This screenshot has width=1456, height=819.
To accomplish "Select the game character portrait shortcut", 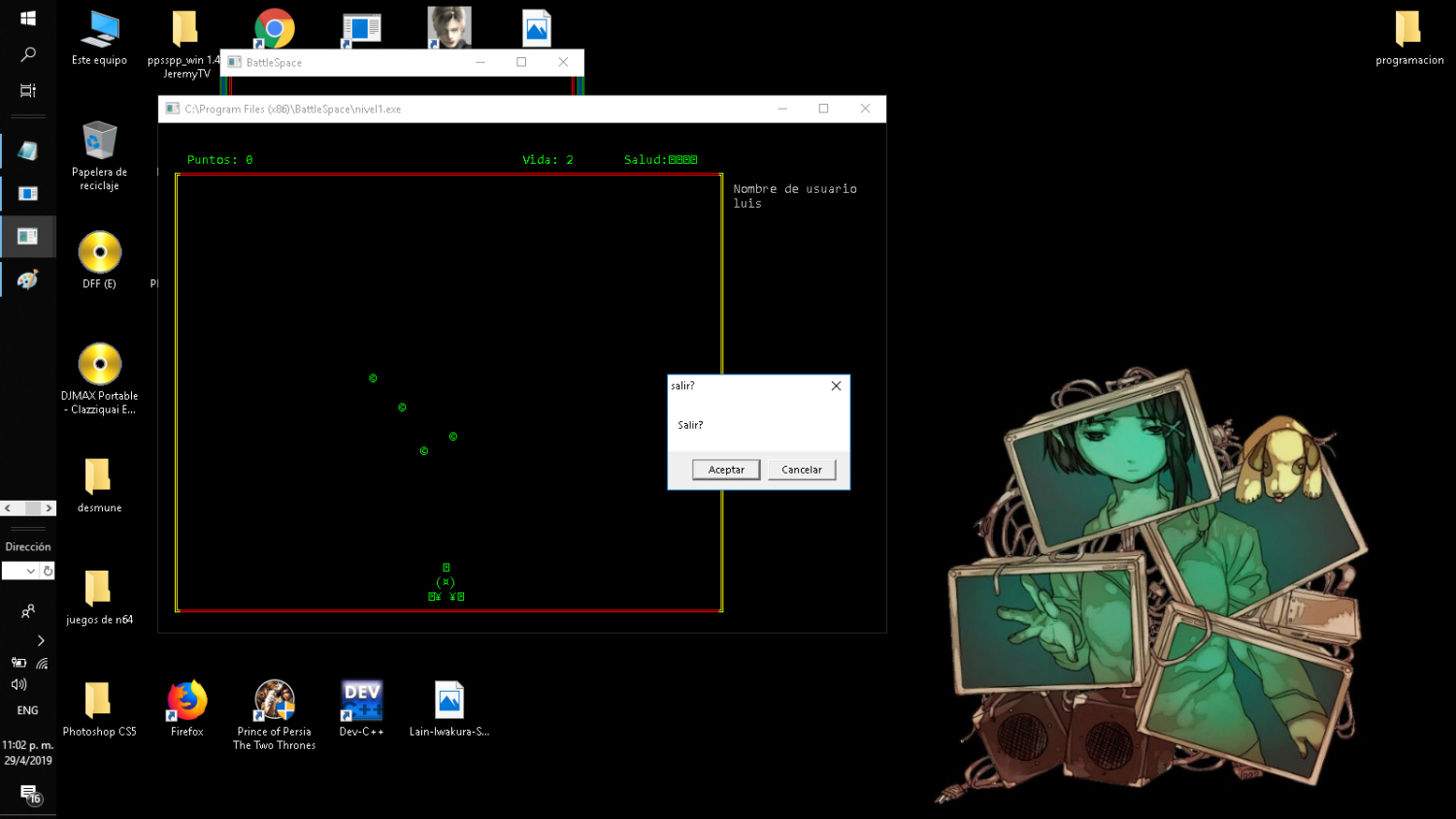I will pos(449,27).
